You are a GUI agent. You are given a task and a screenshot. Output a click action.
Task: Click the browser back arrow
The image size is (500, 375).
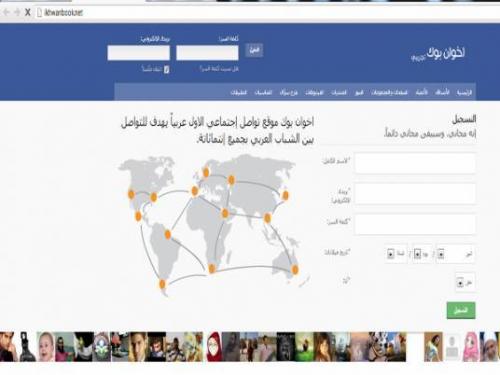point(6,12)
